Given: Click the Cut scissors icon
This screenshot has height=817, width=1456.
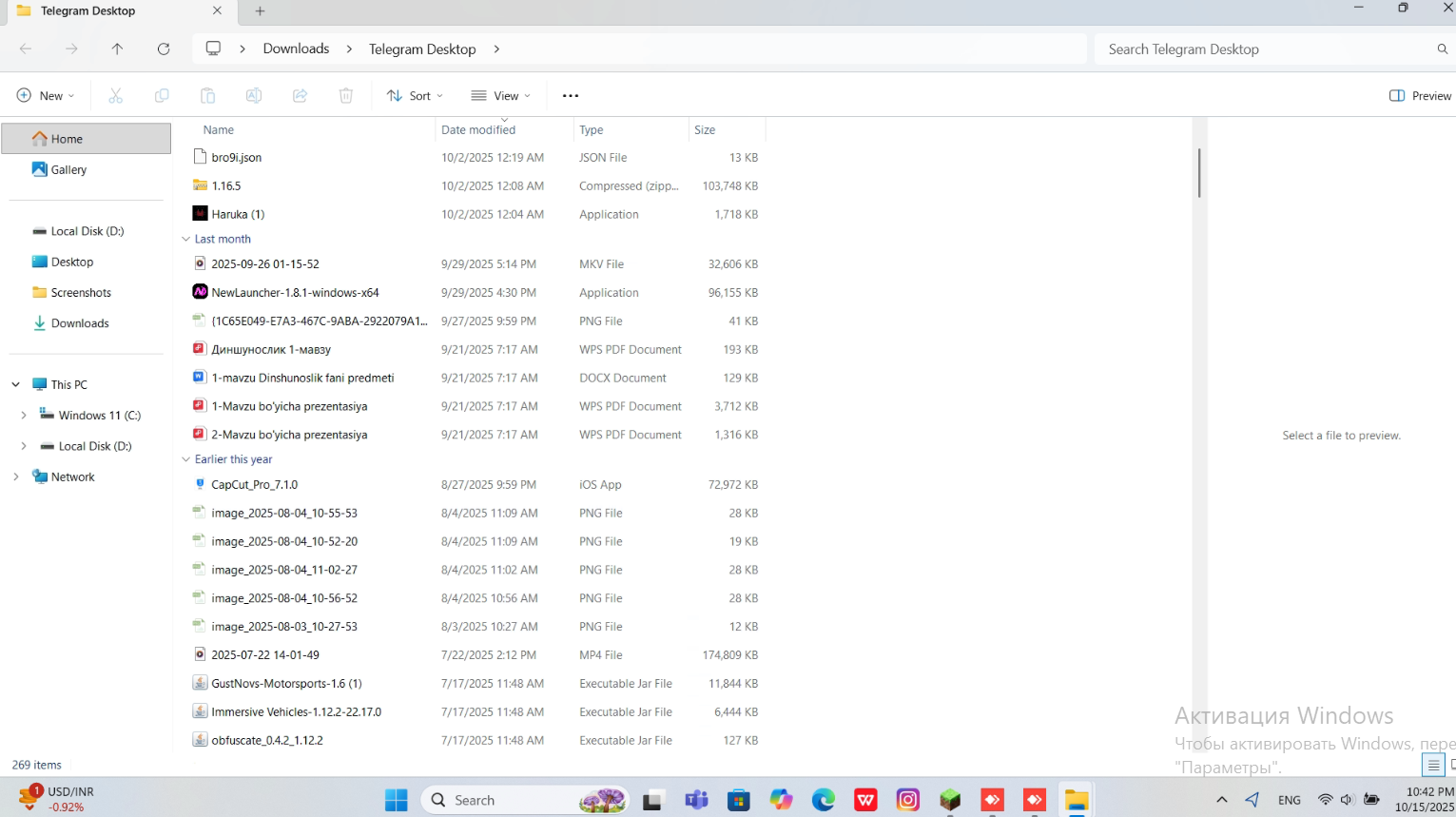Looking at the screenshot, I should (x=116, y=95).
